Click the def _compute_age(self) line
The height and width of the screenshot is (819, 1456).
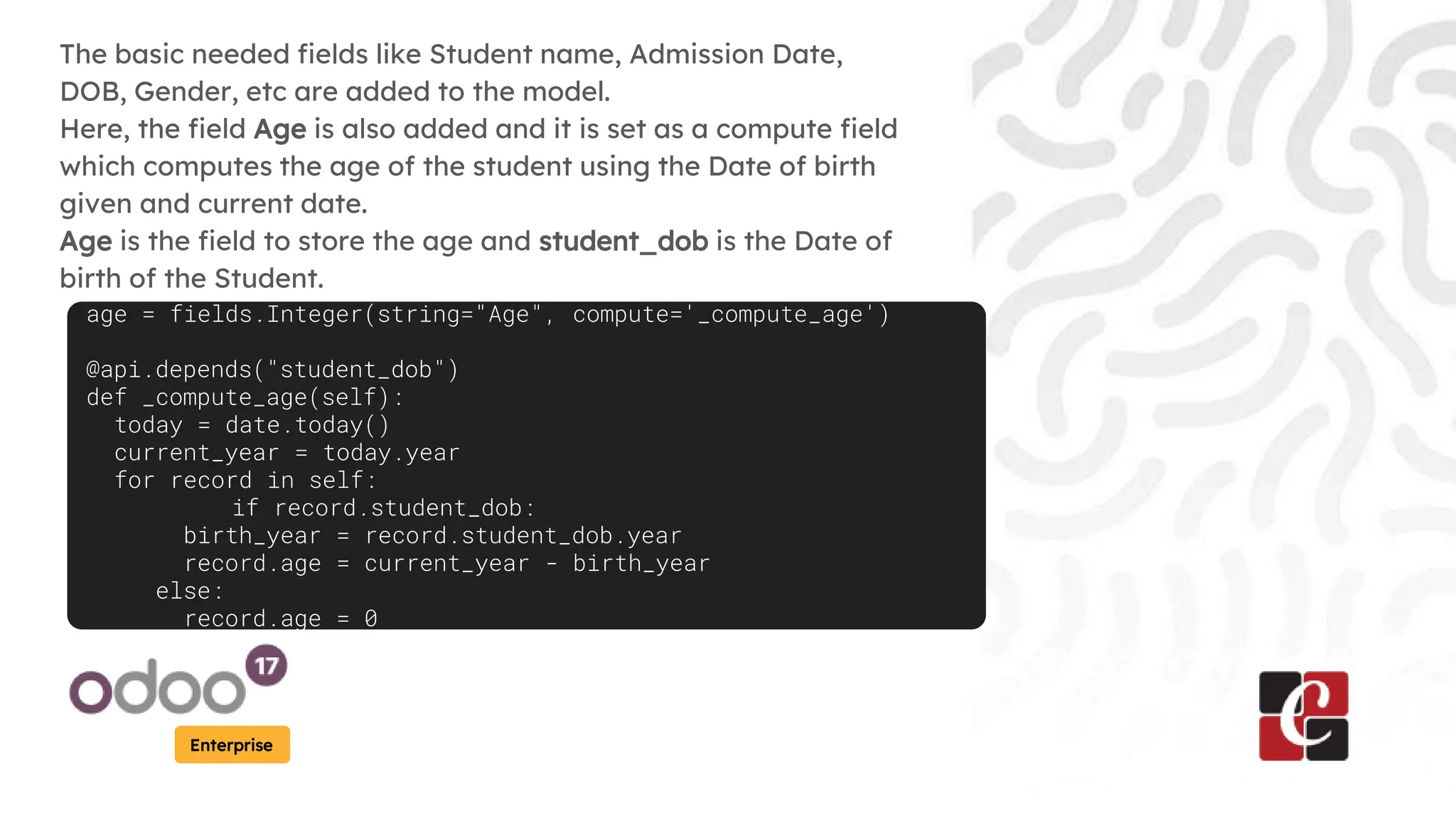pyautogui.click(x=245, y=397)
